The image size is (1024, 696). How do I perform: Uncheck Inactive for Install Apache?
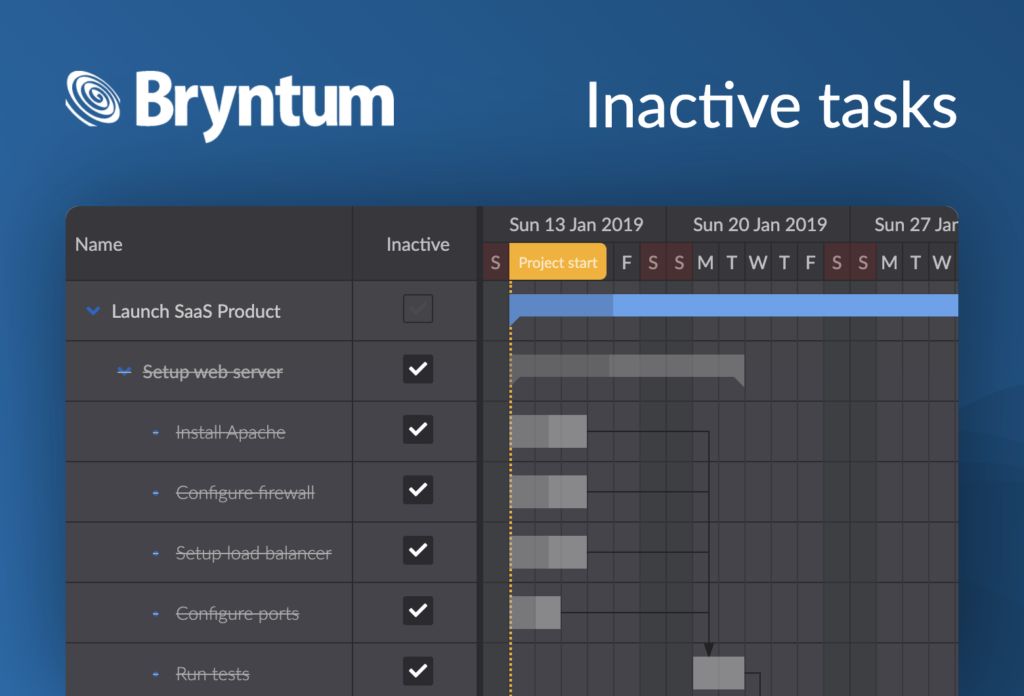click(x=416, y=430)
